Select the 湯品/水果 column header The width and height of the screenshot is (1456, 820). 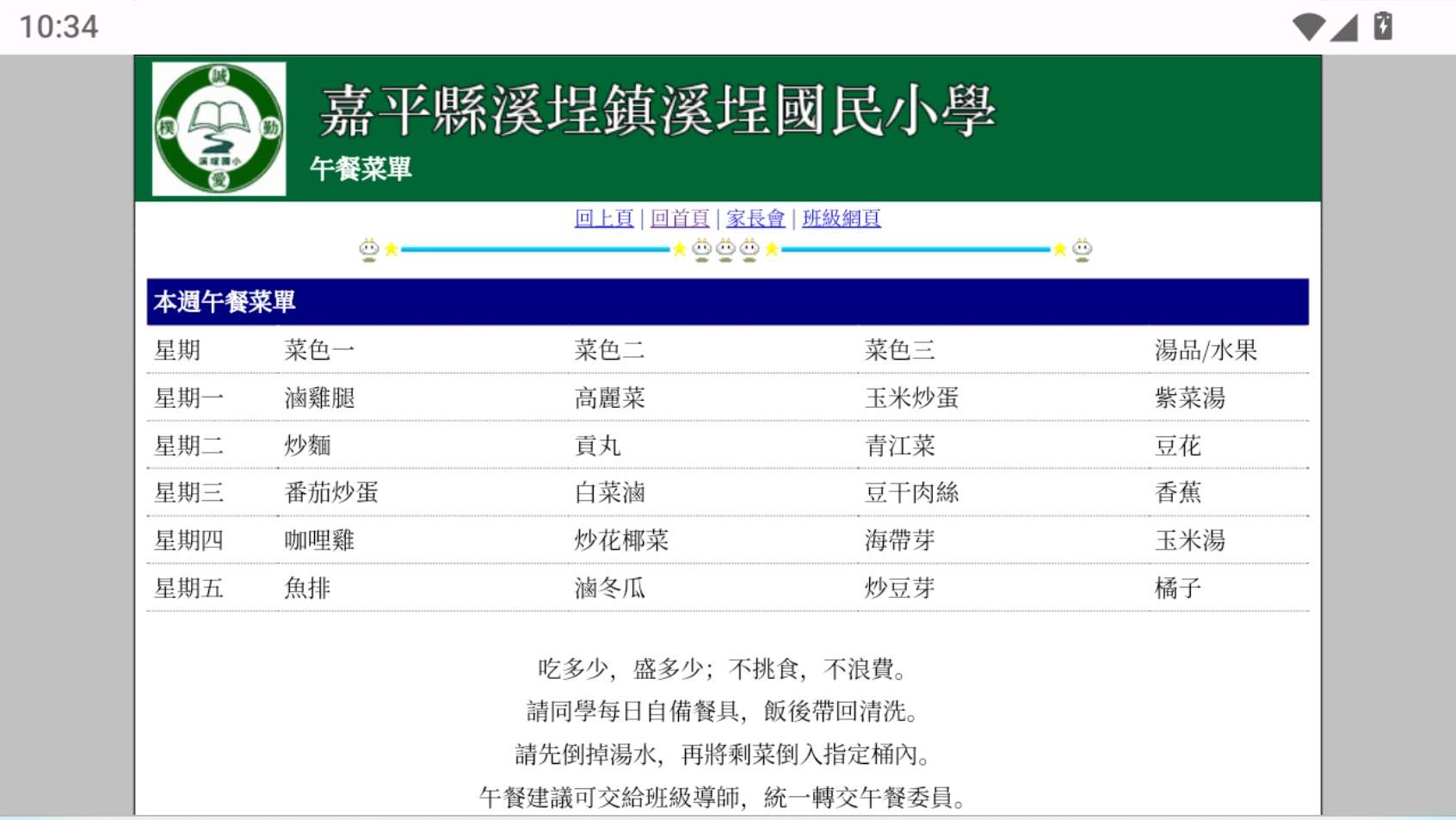[x=1206, y=350]
